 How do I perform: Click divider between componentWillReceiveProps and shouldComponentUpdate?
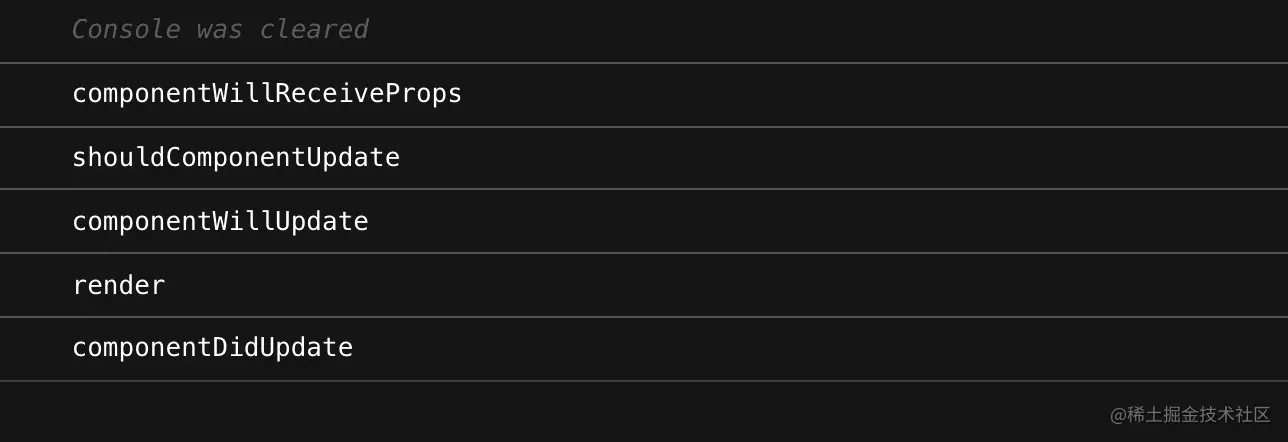click(x=644, y=127)
